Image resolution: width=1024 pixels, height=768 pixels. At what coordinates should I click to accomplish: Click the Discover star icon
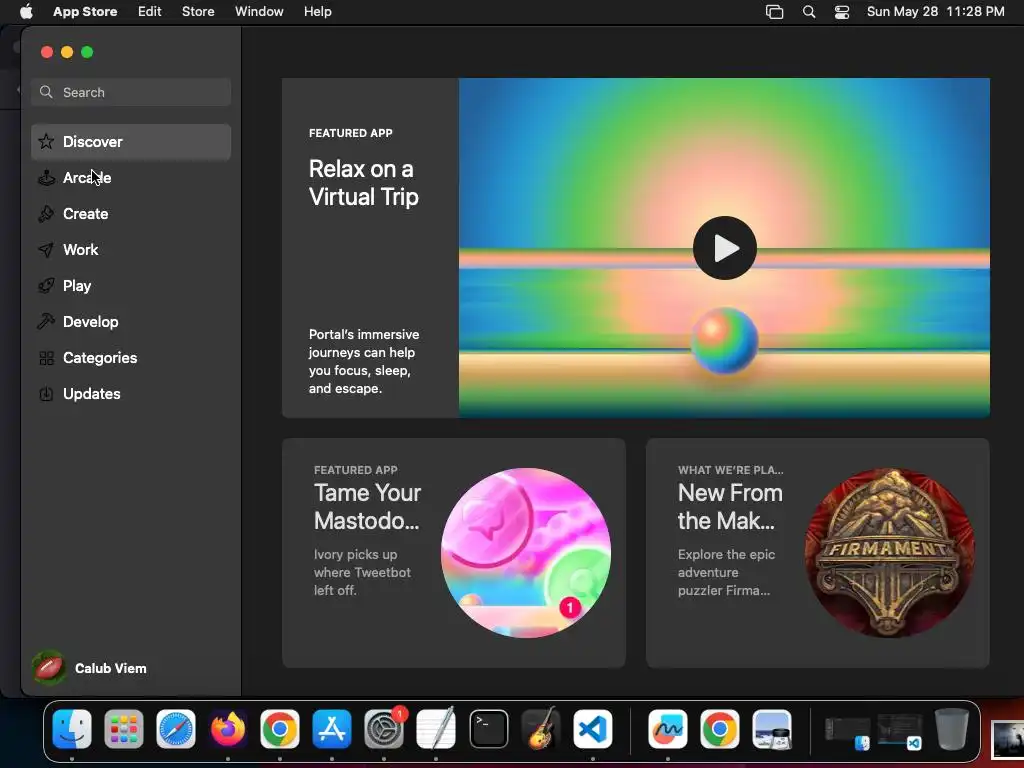click(x=46, y=141)
